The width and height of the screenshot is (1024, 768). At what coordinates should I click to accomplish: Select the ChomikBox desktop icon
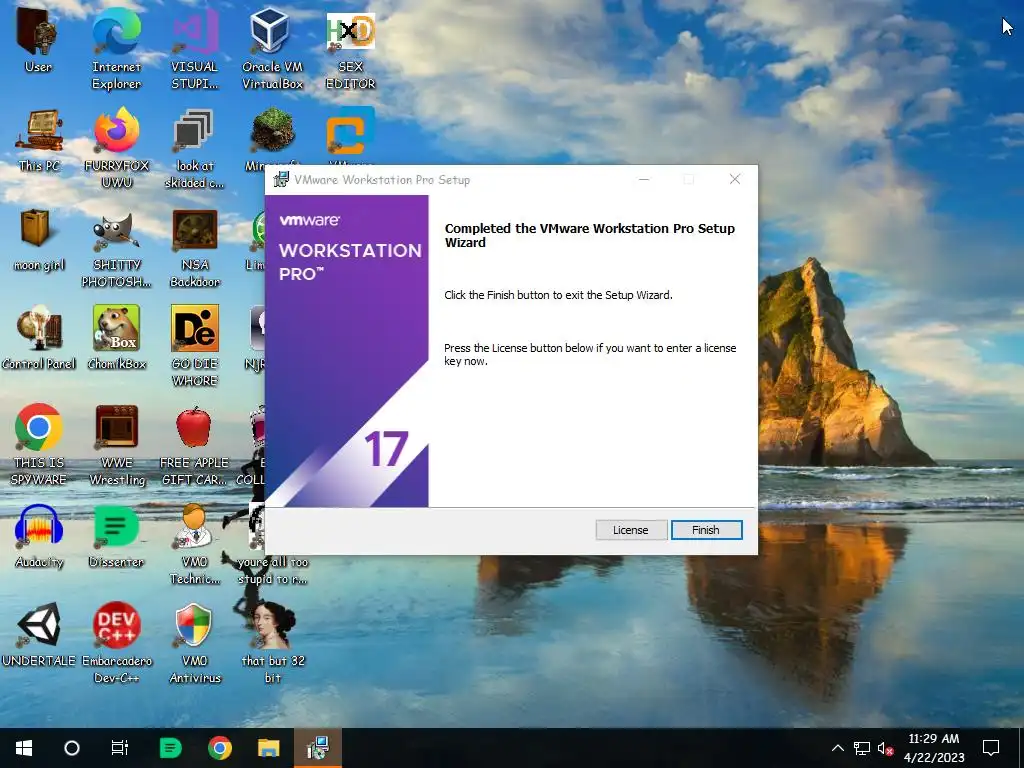[116, 338]
